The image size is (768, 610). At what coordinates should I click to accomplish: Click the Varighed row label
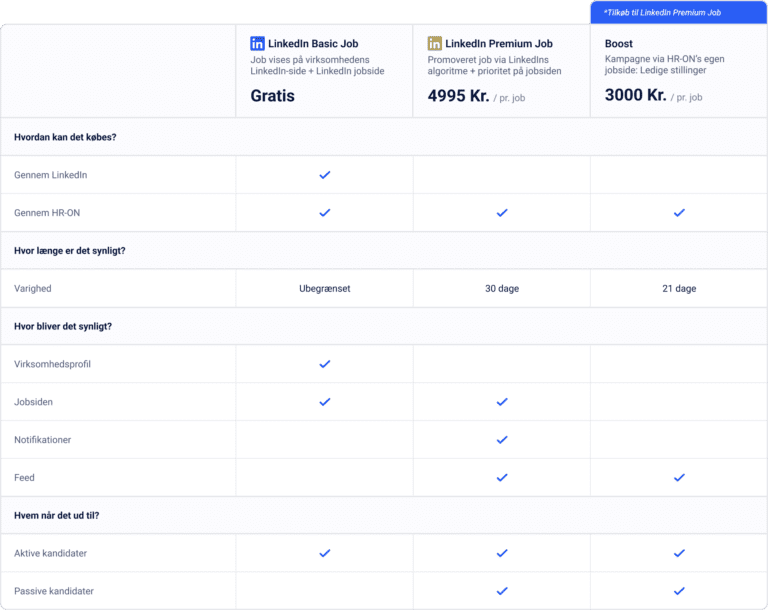coord(32,289)
